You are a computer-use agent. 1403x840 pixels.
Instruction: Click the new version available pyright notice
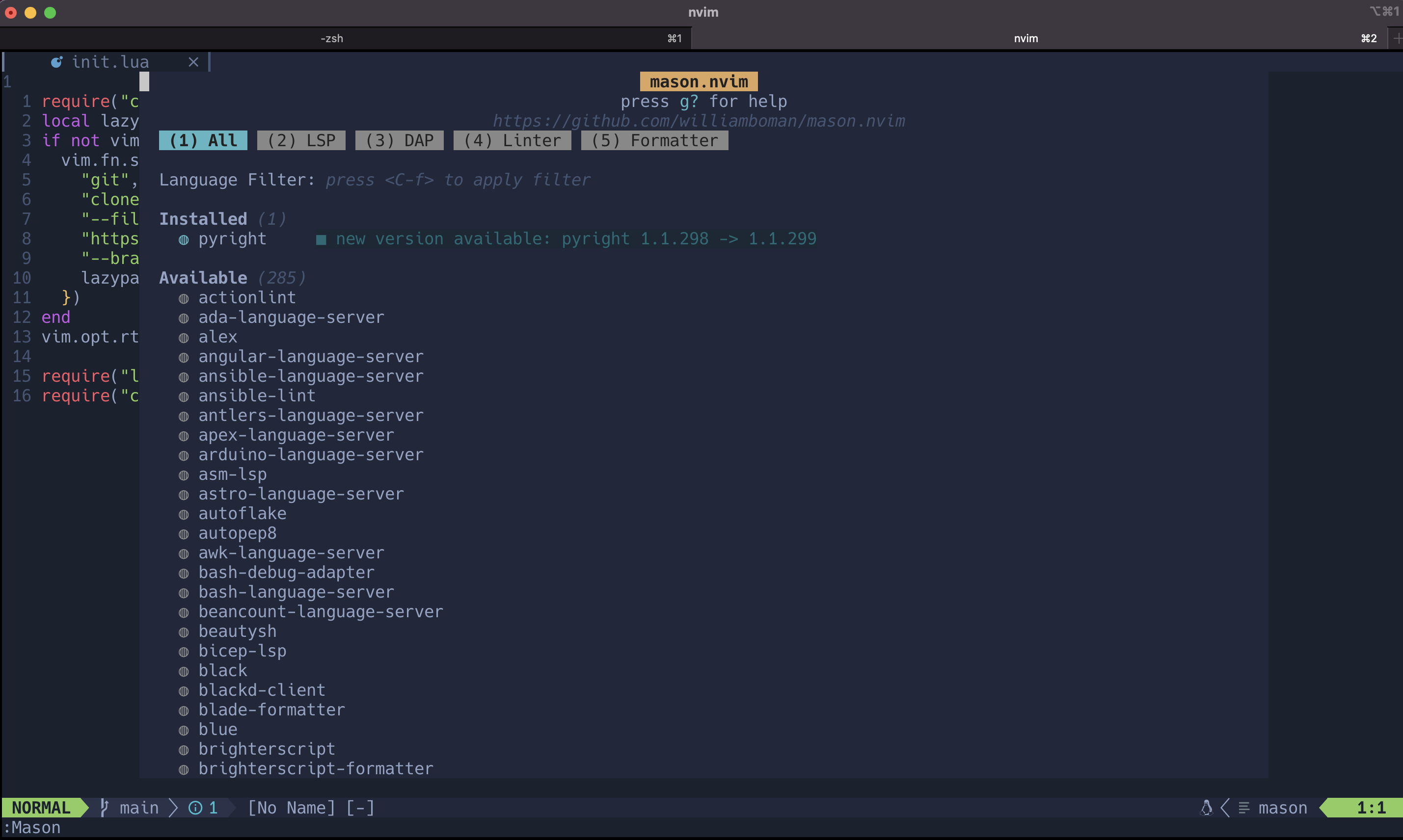(576, 238)
